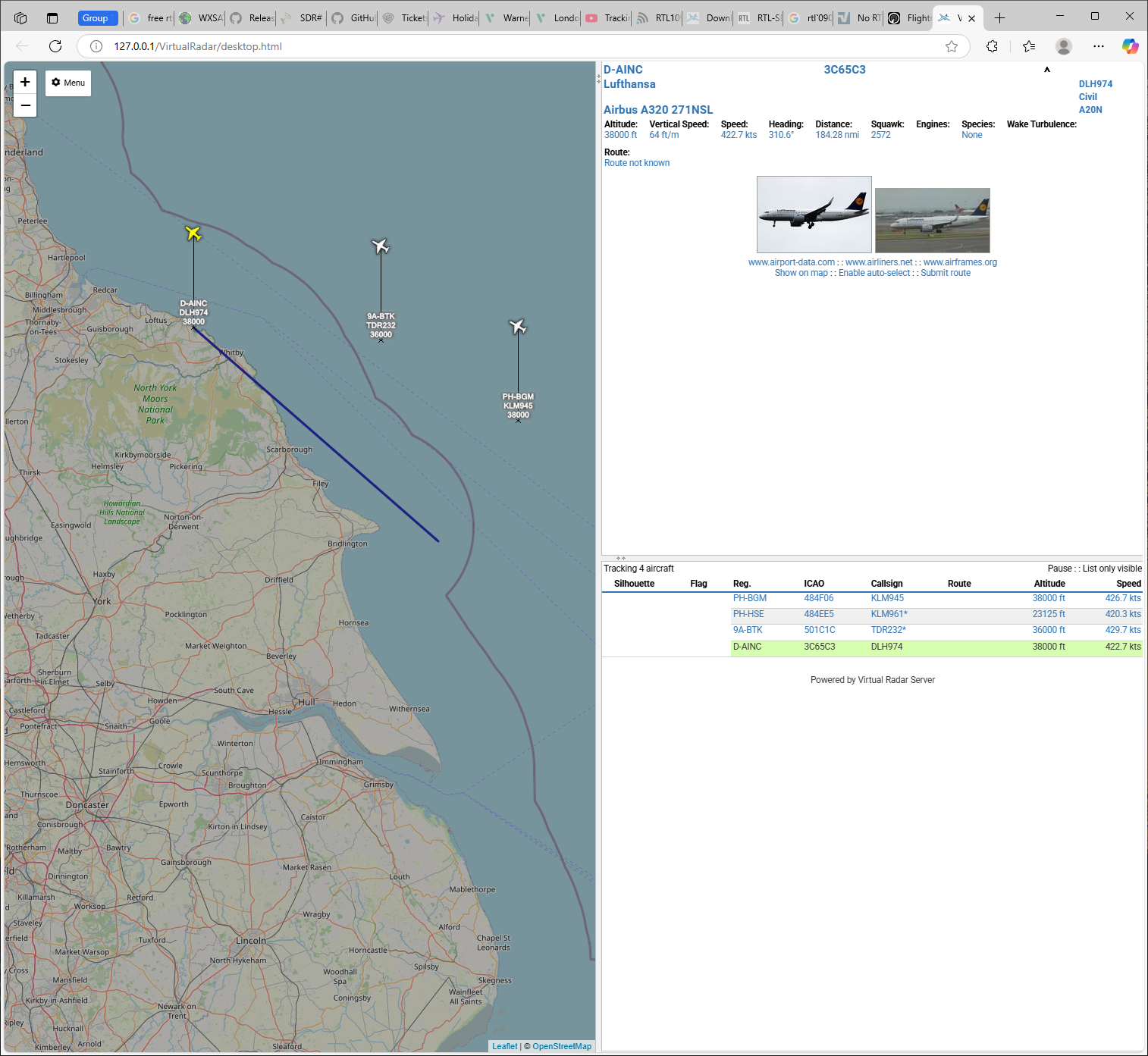Click the DLH974 map label
The image size is (1148, 1056).
pyautogui.click(x=193, y=312)
